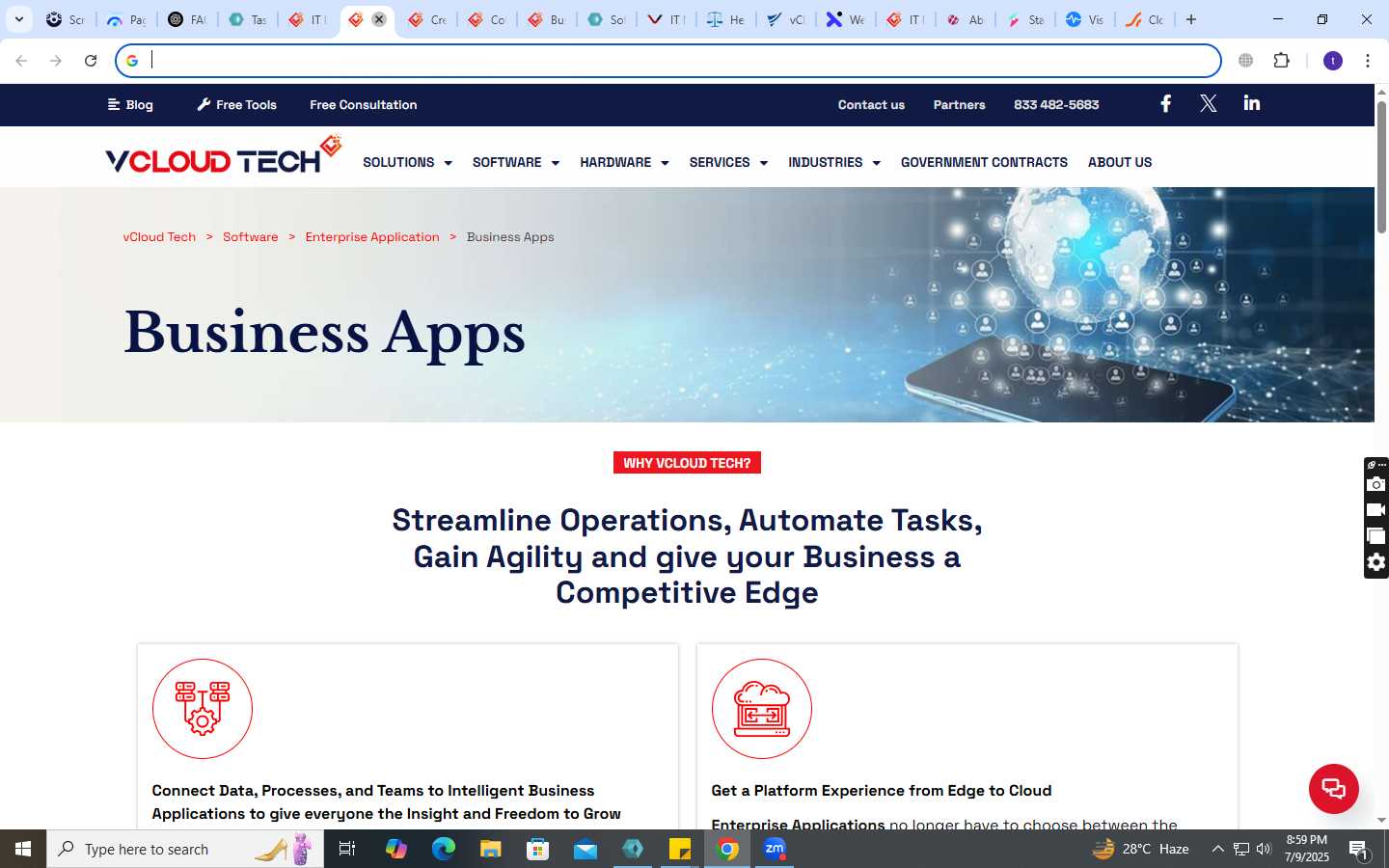This screenshot has width=1389, height=868.
Task: Click the Windows Start button
Action: [x=23, y=849]
